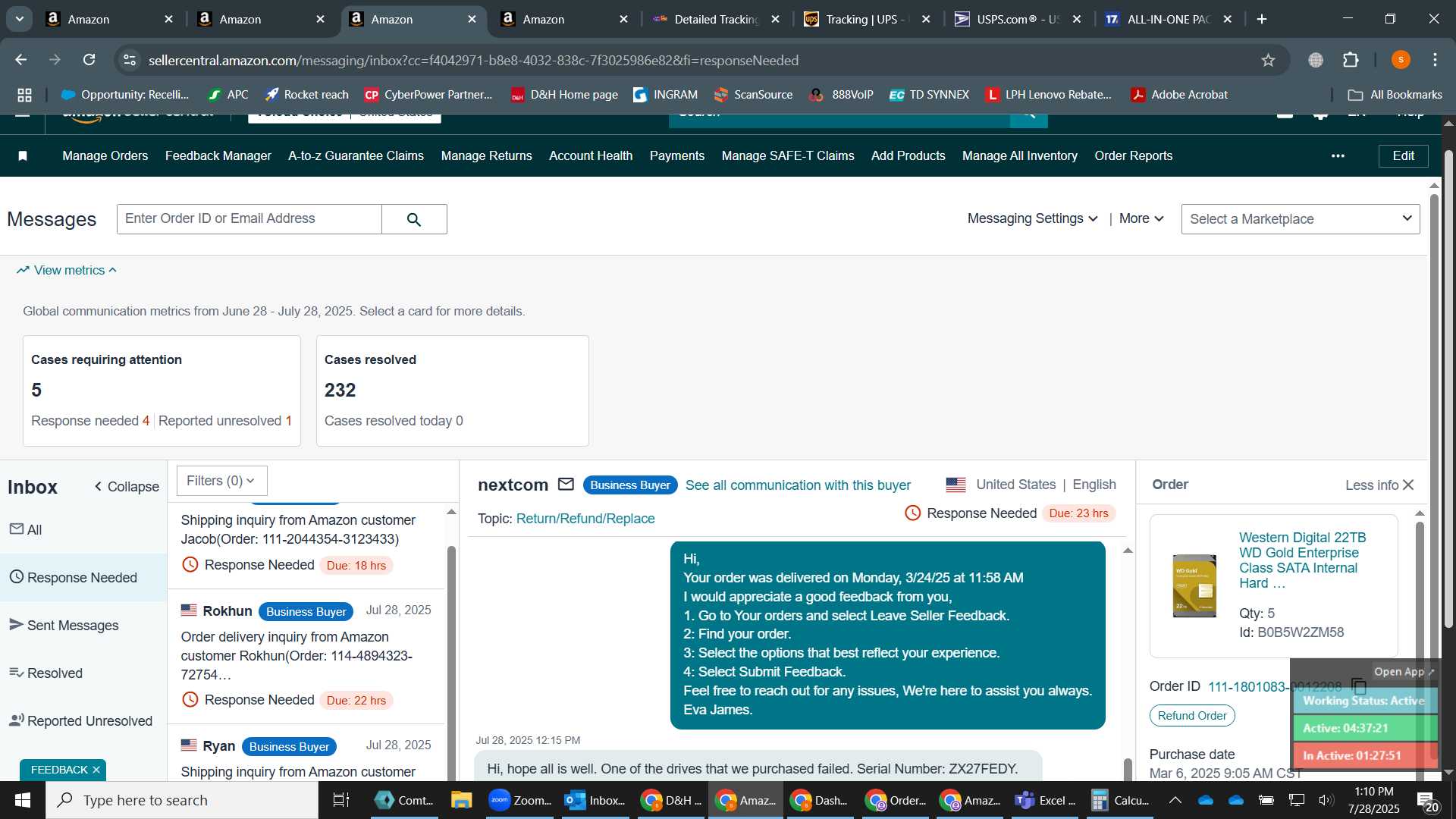Screen dimensions: 1456x819
Task: Open Sent Messages folder
Action: pos(83,625)
